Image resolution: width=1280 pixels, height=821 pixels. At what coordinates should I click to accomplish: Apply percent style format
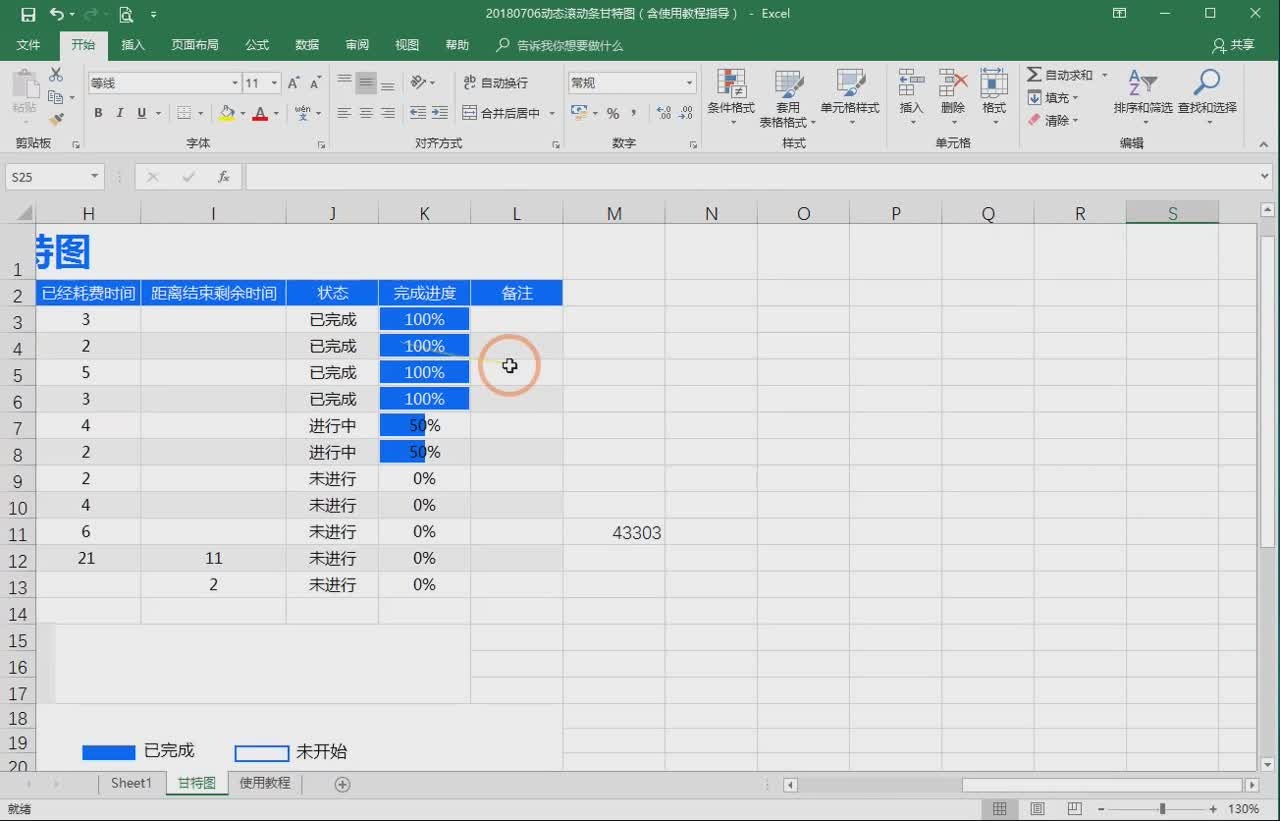point(613,113)
